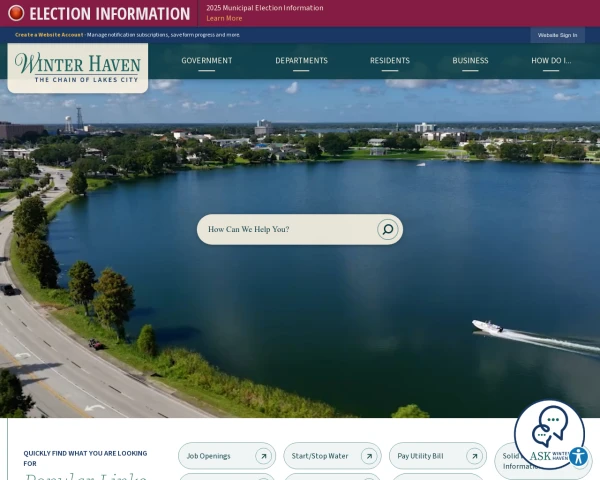Click the arrow icon on Start/Stop Water

[x=368, y=456]
